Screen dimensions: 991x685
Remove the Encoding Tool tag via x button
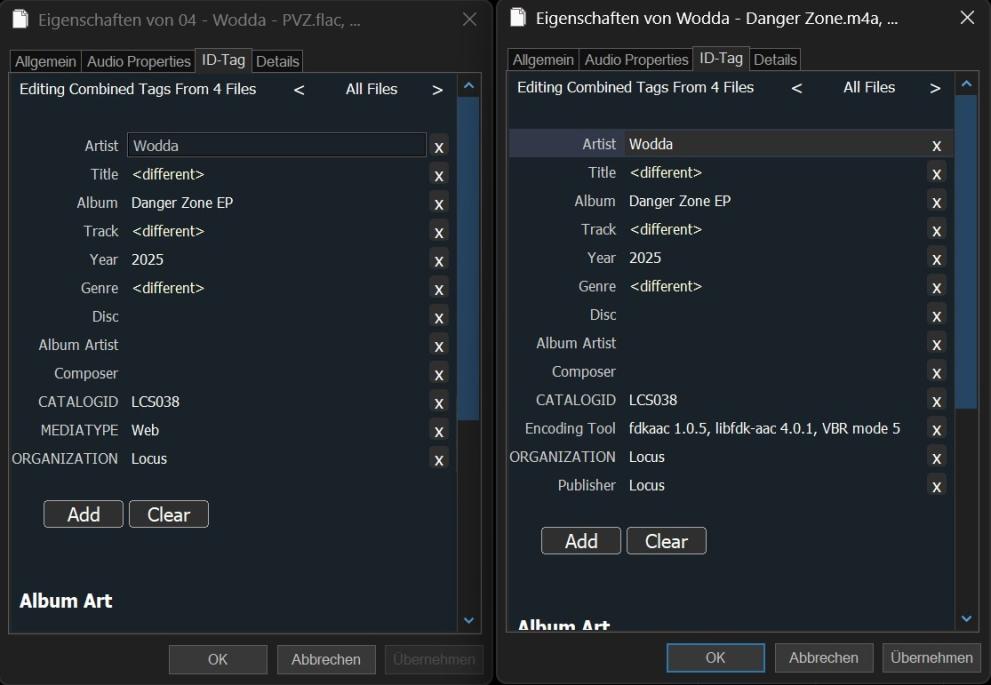click(936, 430)
